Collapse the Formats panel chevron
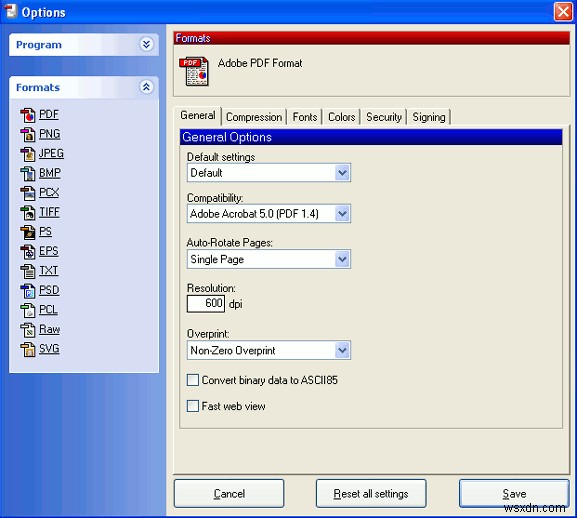Image resolution: width=577 pixels, height=518 pixels. (146, 87)
